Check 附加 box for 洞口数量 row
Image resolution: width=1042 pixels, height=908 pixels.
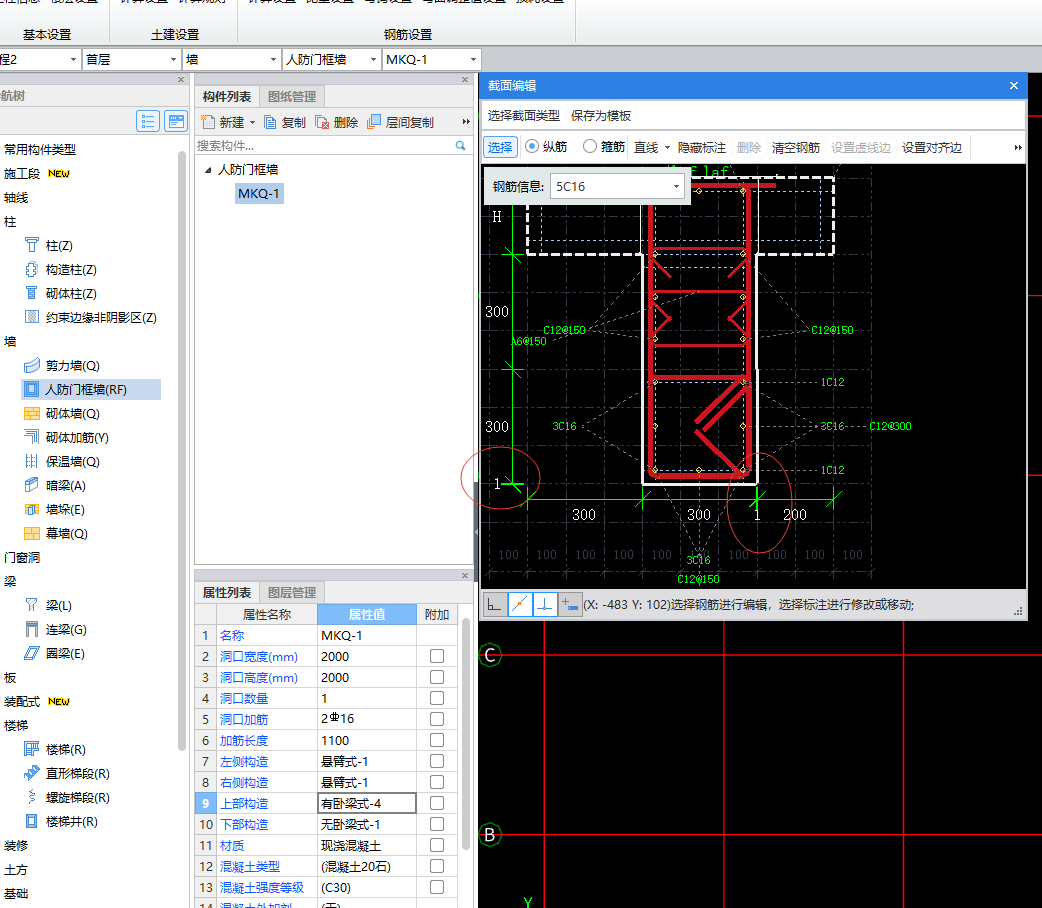437,698
